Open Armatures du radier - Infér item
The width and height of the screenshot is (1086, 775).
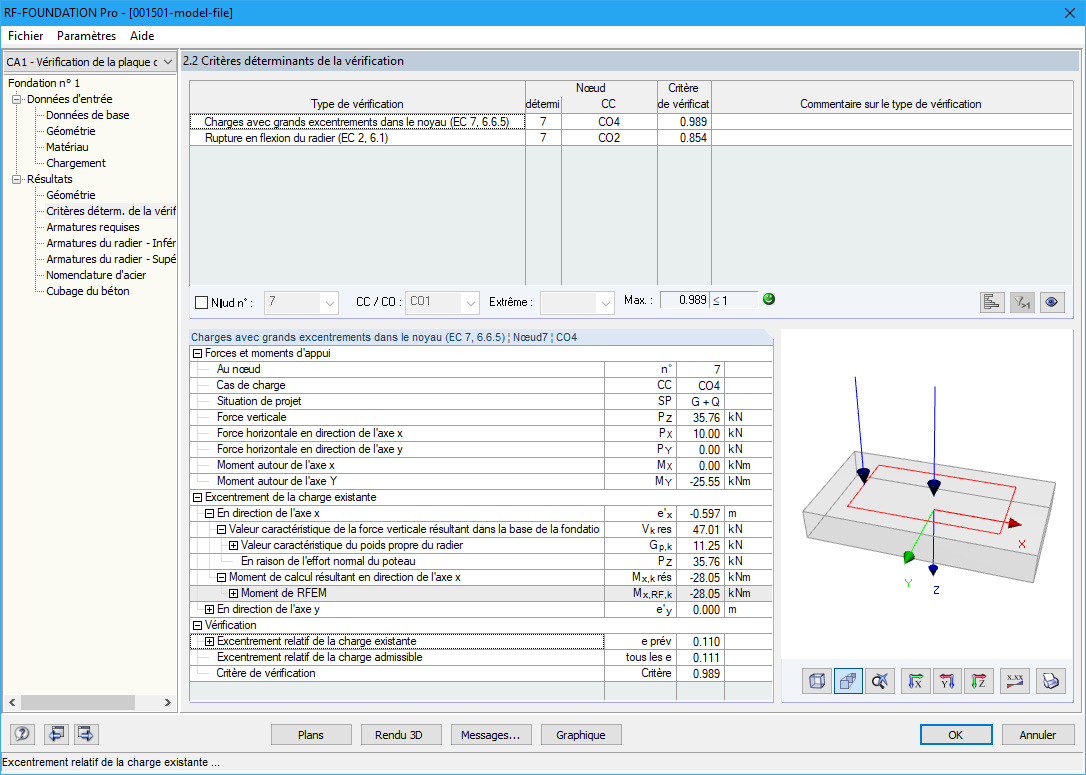click(x=111, y=243)
